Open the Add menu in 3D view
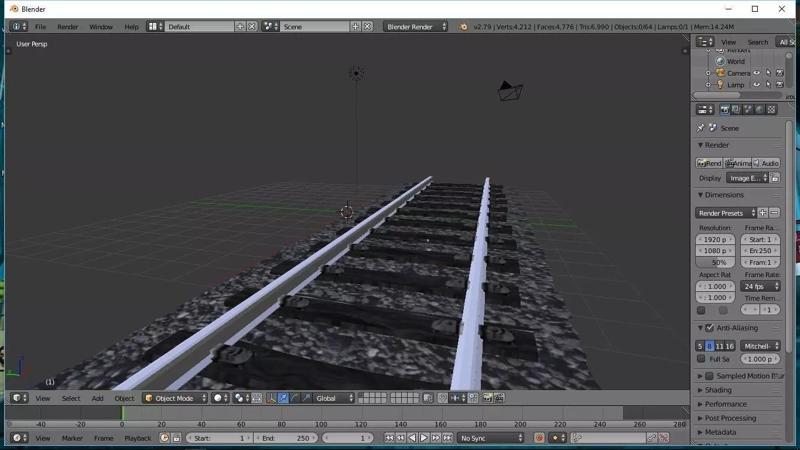The width and height of the screenshot is (800, 450). click(x=97, y=398)
